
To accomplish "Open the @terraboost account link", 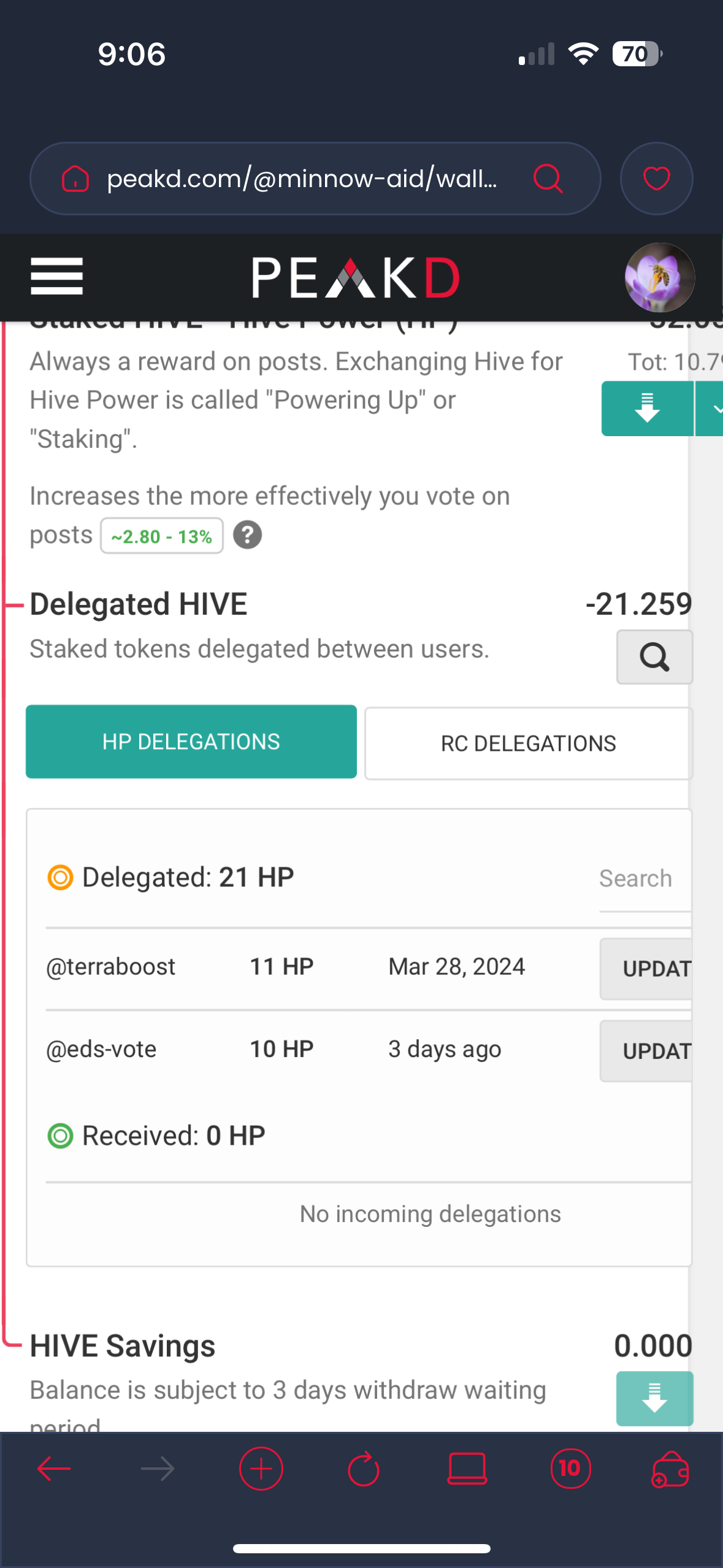I will tap(111, 967).
